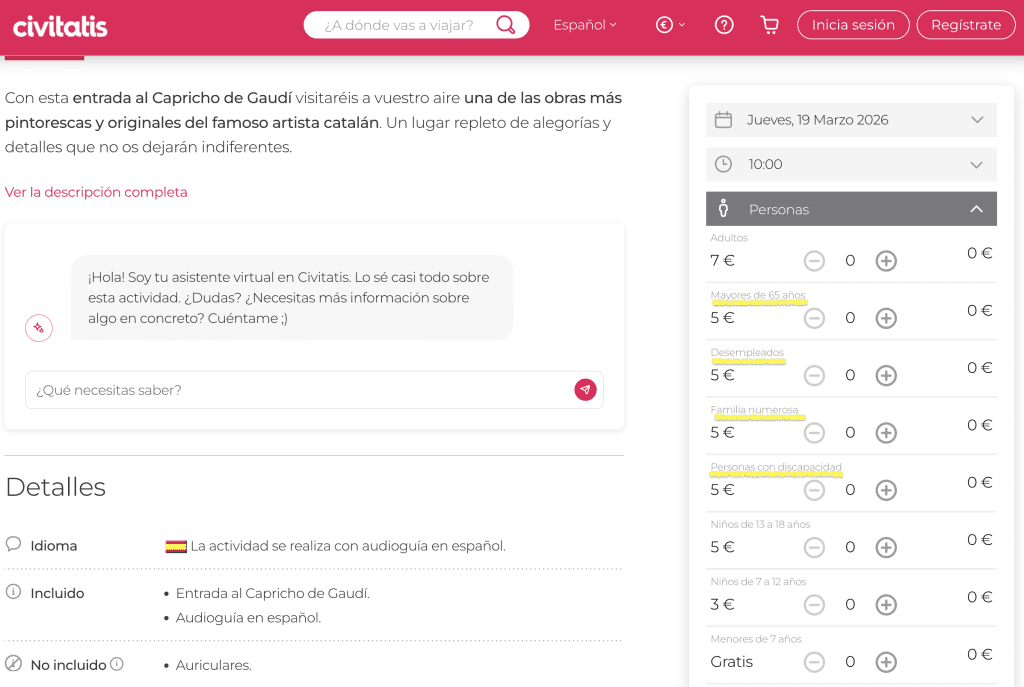This screenshot has width=1024, height=687.
Task: Open the euro currency selector
Action: point(670,25)
